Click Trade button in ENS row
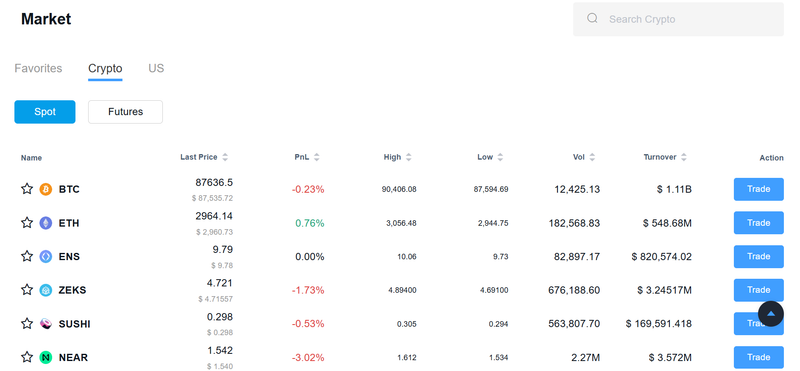 759,257
